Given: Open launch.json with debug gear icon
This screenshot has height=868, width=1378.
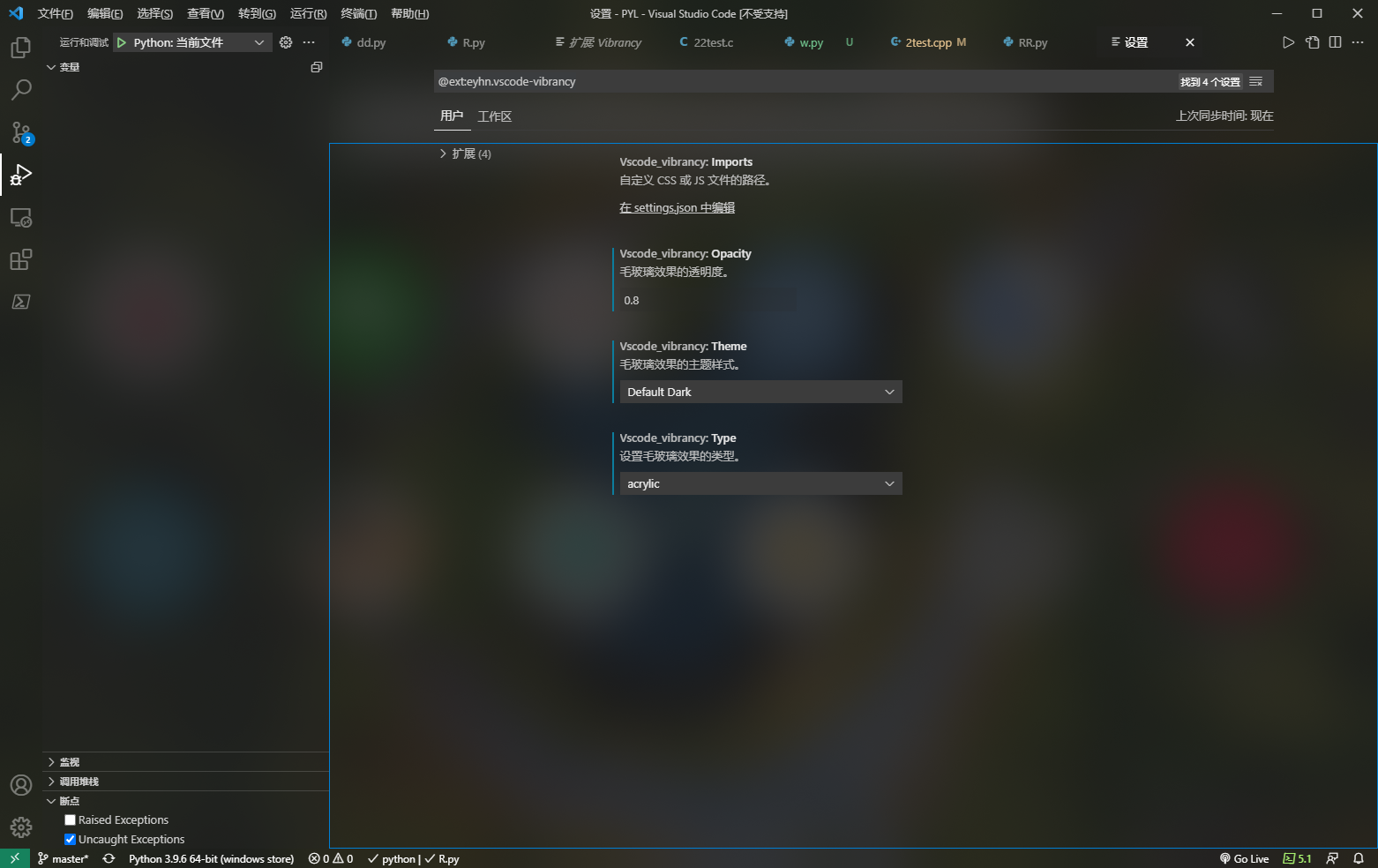Looking at the screenshot, I should [286, 42].
